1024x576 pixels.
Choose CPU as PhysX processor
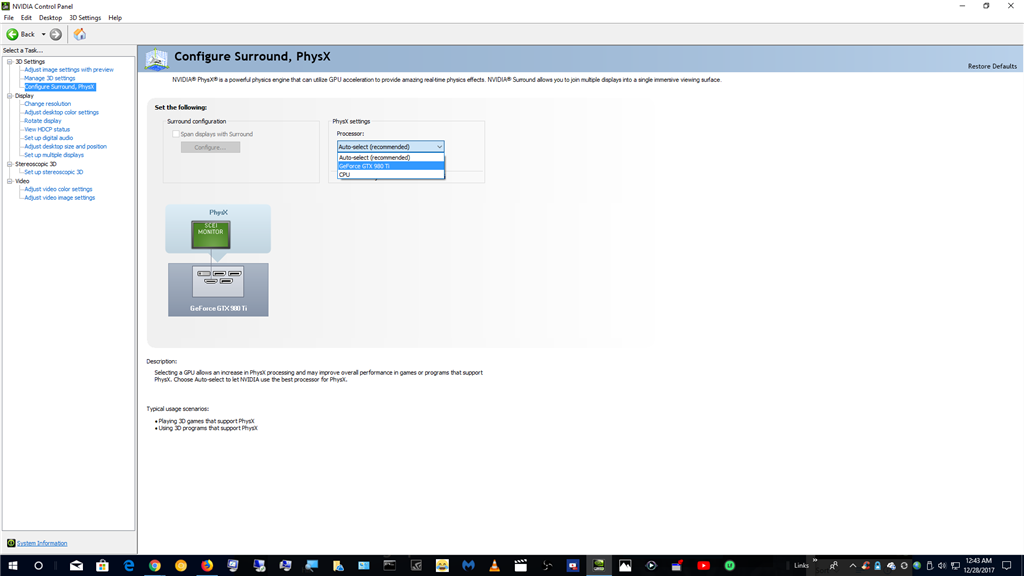[x=391, y=174]
